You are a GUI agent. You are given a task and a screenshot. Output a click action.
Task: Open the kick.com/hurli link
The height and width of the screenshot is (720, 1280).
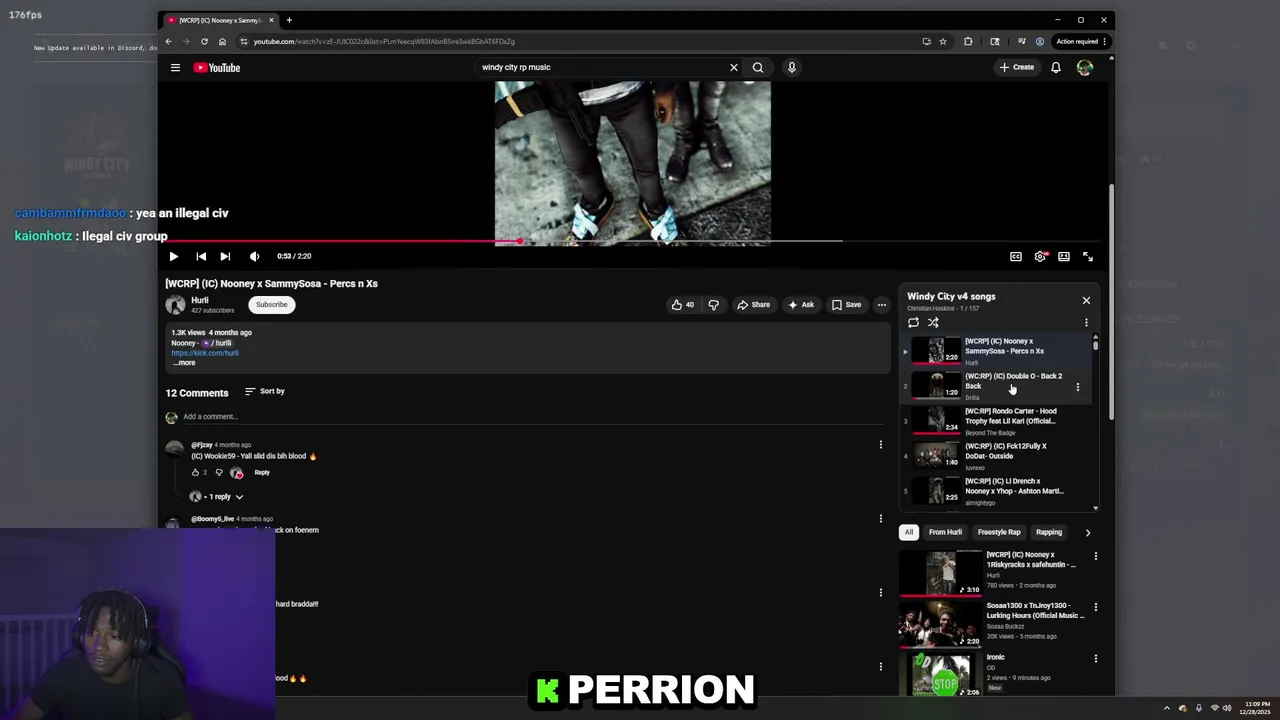pyautogui.click(x=205, y=353)
